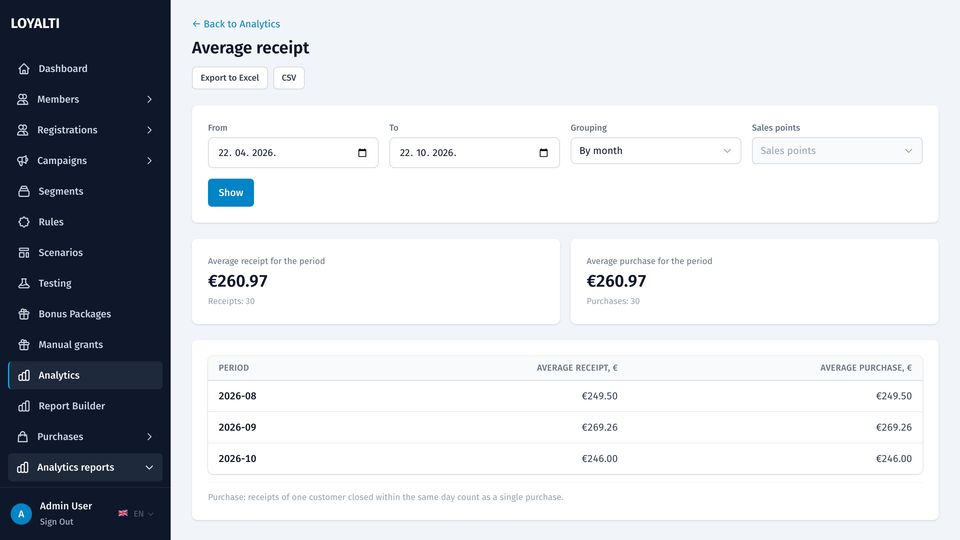Click the Segments icon

(24, 191)
